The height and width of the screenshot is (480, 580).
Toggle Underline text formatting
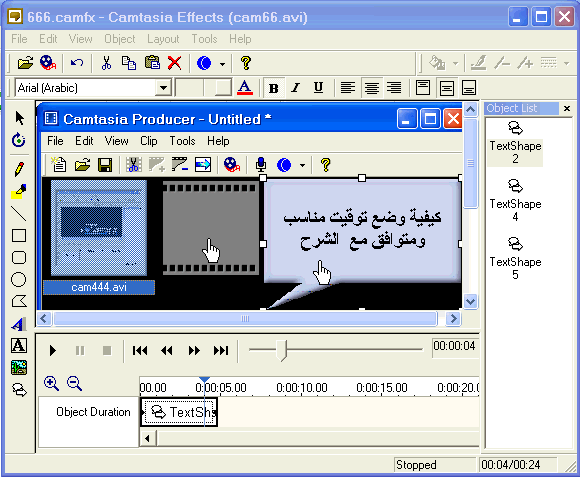[x=318, y=88]
